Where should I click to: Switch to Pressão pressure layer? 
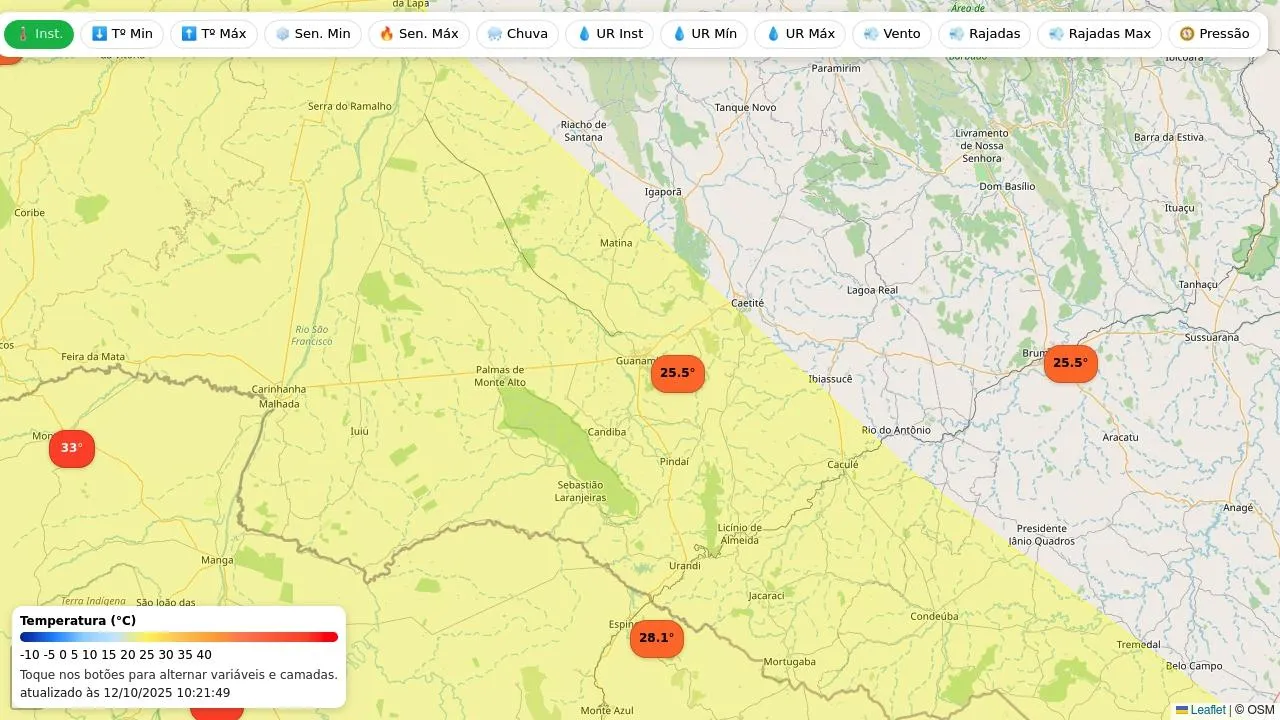point(1214,34)
